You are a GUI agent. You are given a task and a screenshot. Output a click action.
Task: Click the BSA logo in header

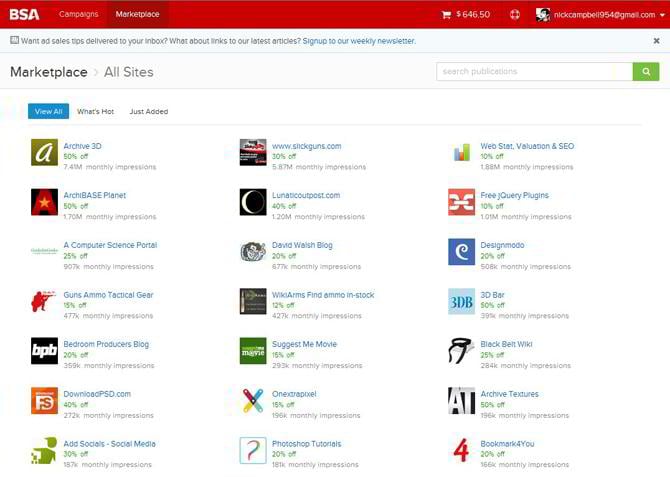click(25, 14)
